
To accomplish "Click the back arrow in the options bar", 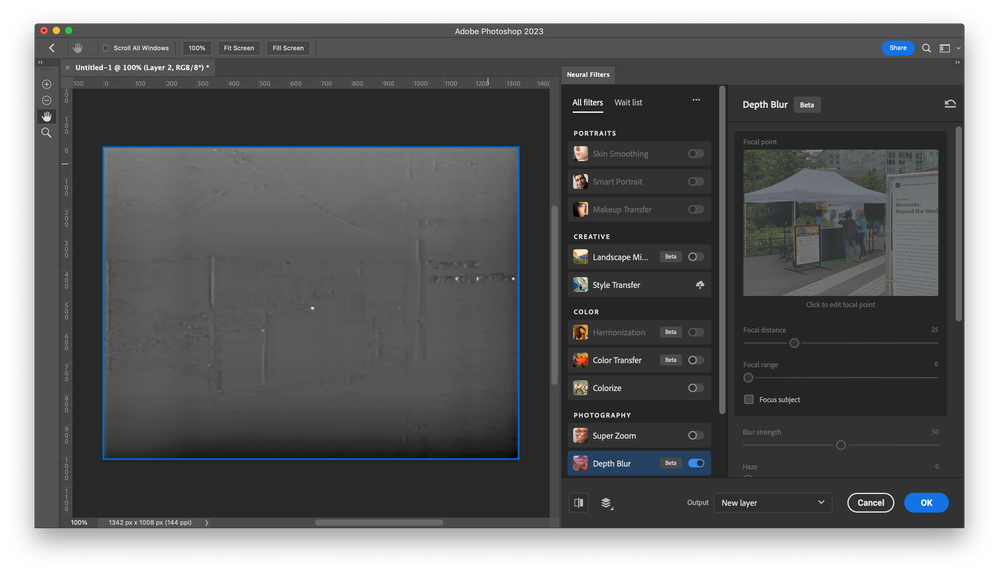I will [x=52, y=48].
